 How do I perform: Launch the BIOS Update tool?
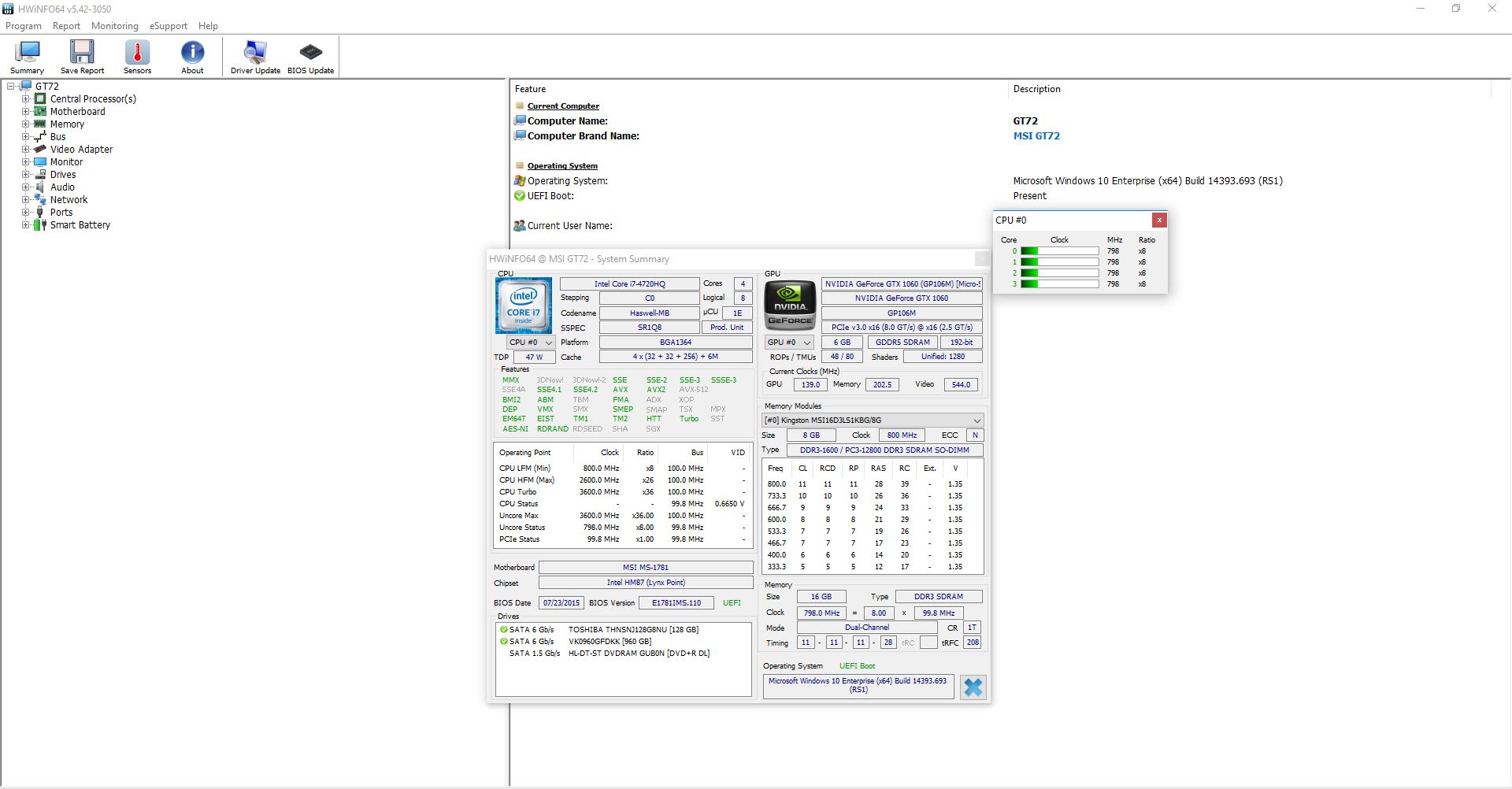click(311, 52)
